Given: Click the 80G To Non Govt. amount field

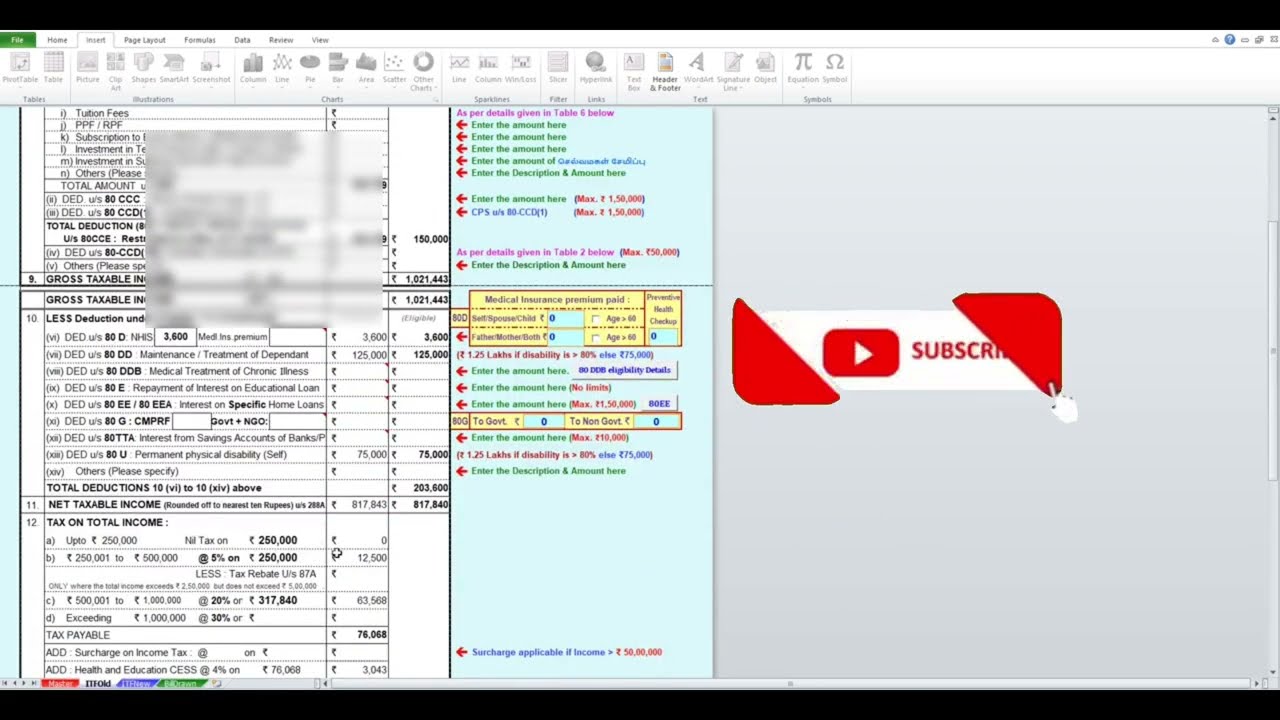Looking at the screenshot, I should (x=656, y=422).
